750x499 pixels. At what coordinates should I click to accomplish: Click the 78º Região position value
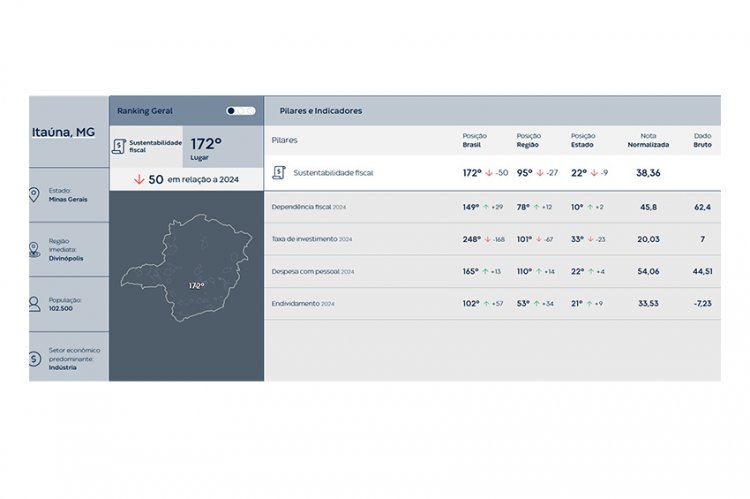tap(524, 207)
